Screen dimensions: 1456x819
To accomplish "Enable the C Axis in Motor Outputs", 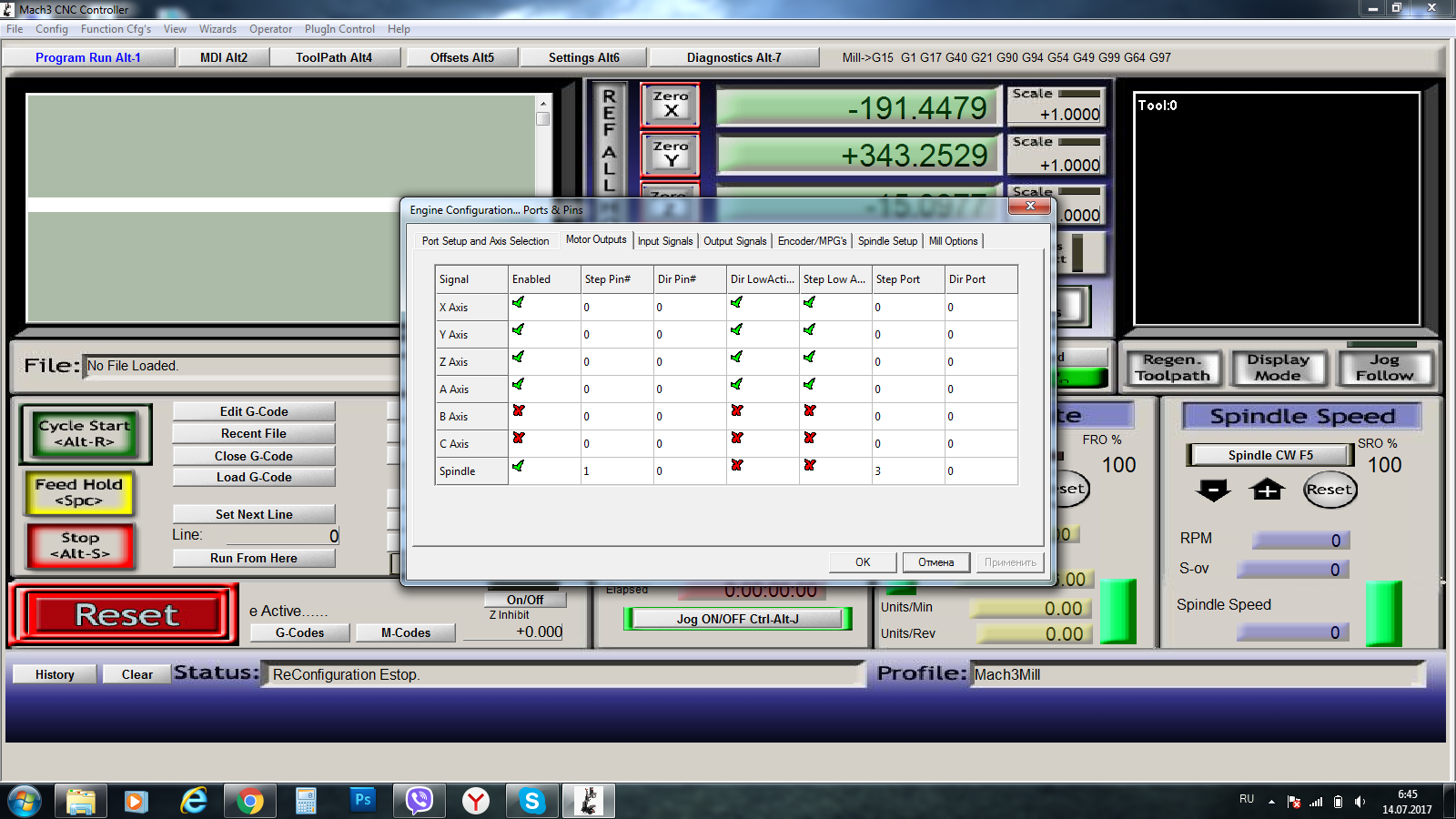I will [x=519, y=439].
